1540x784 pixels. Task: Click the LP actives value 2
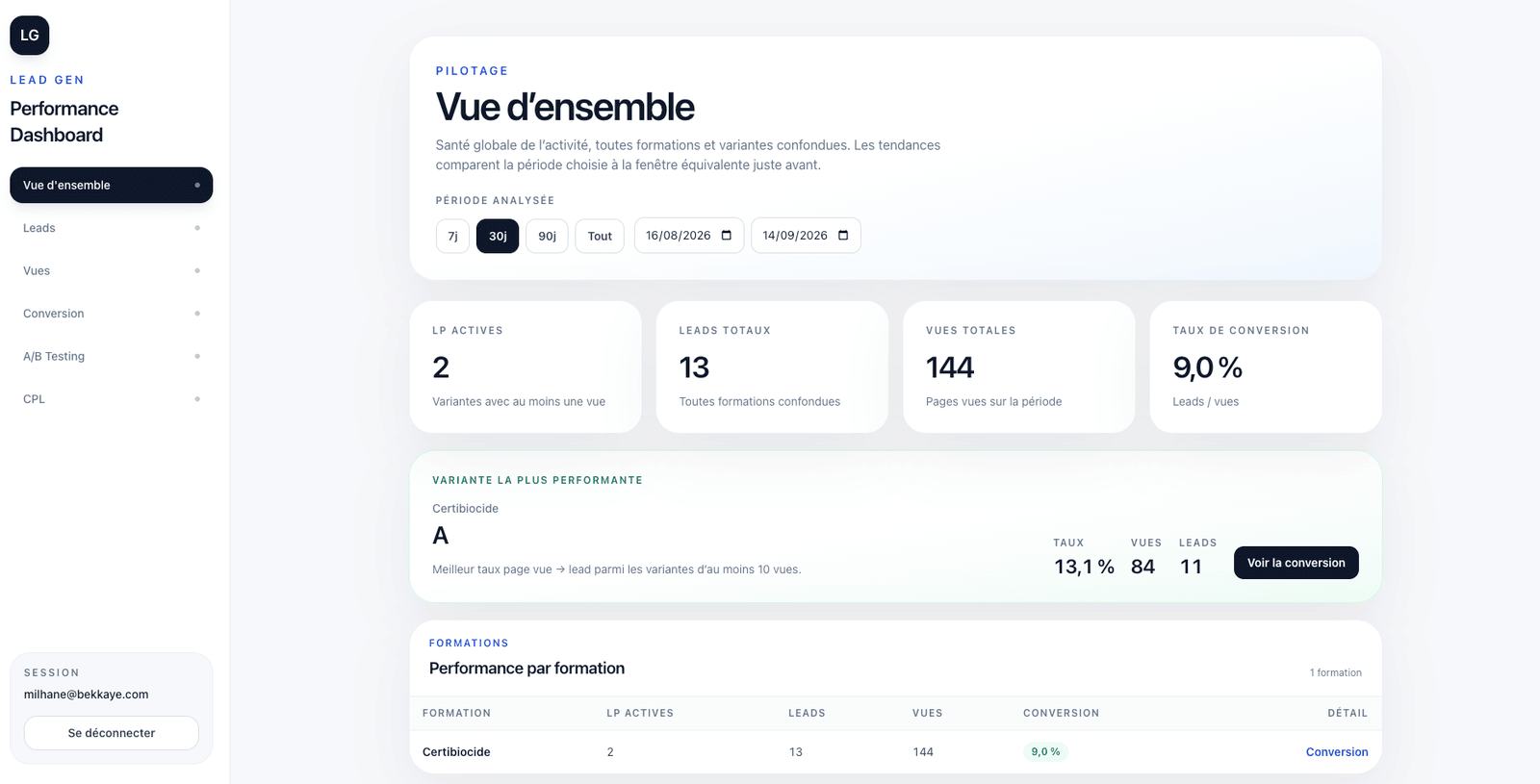coord(441,367)
